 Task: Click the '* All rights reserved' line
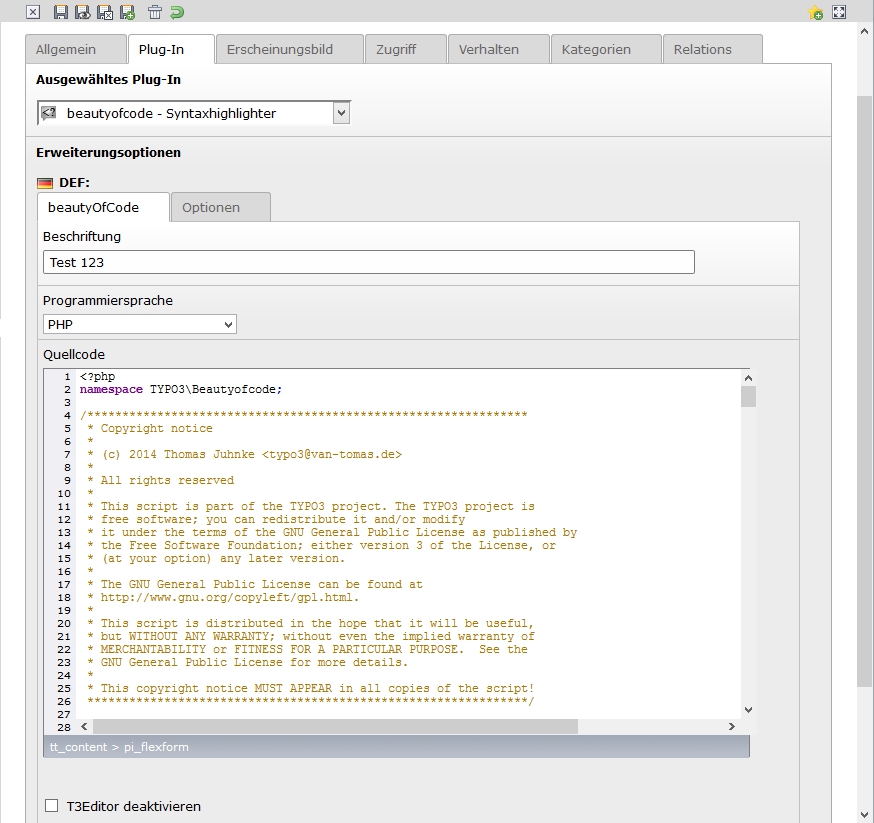click(x=161, y=480)
